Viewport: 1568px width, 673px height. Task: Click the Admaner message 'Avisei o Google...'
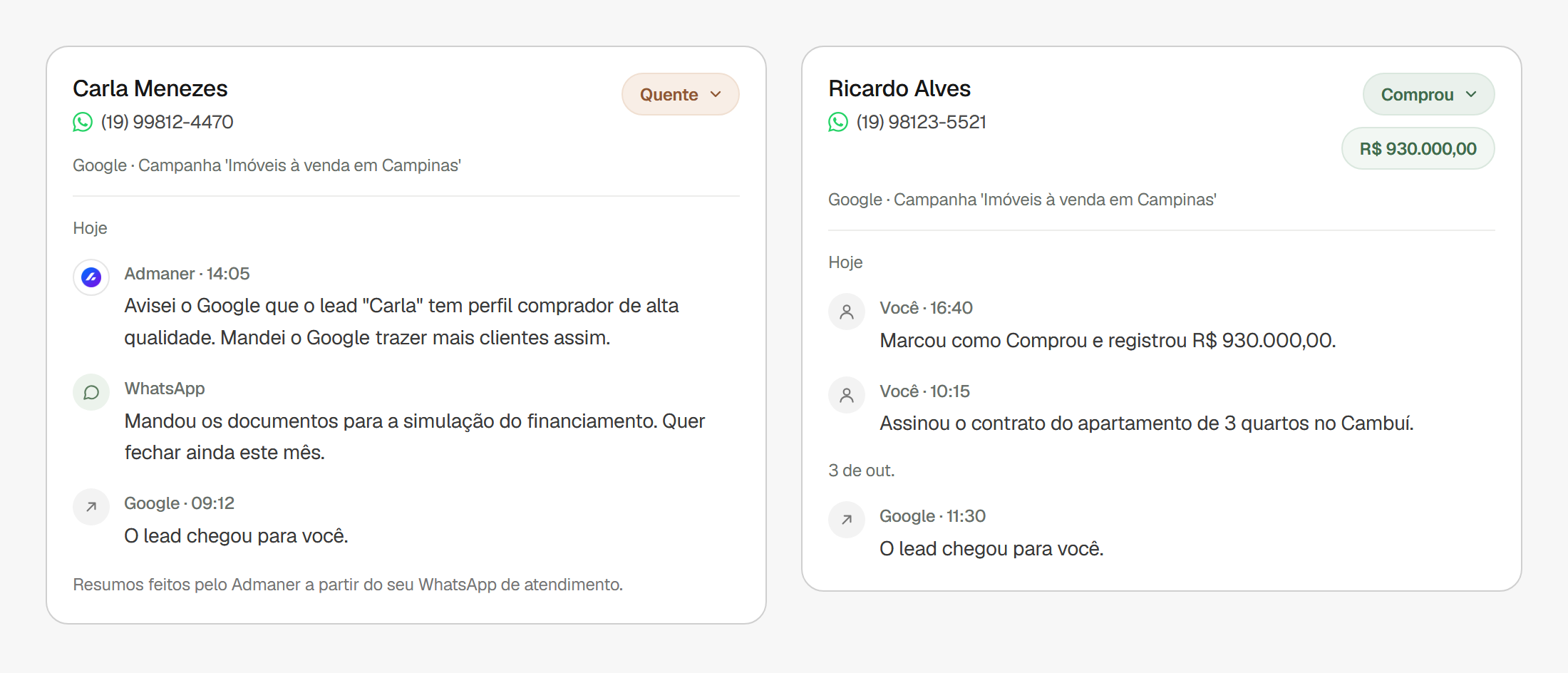coord(401,322)
